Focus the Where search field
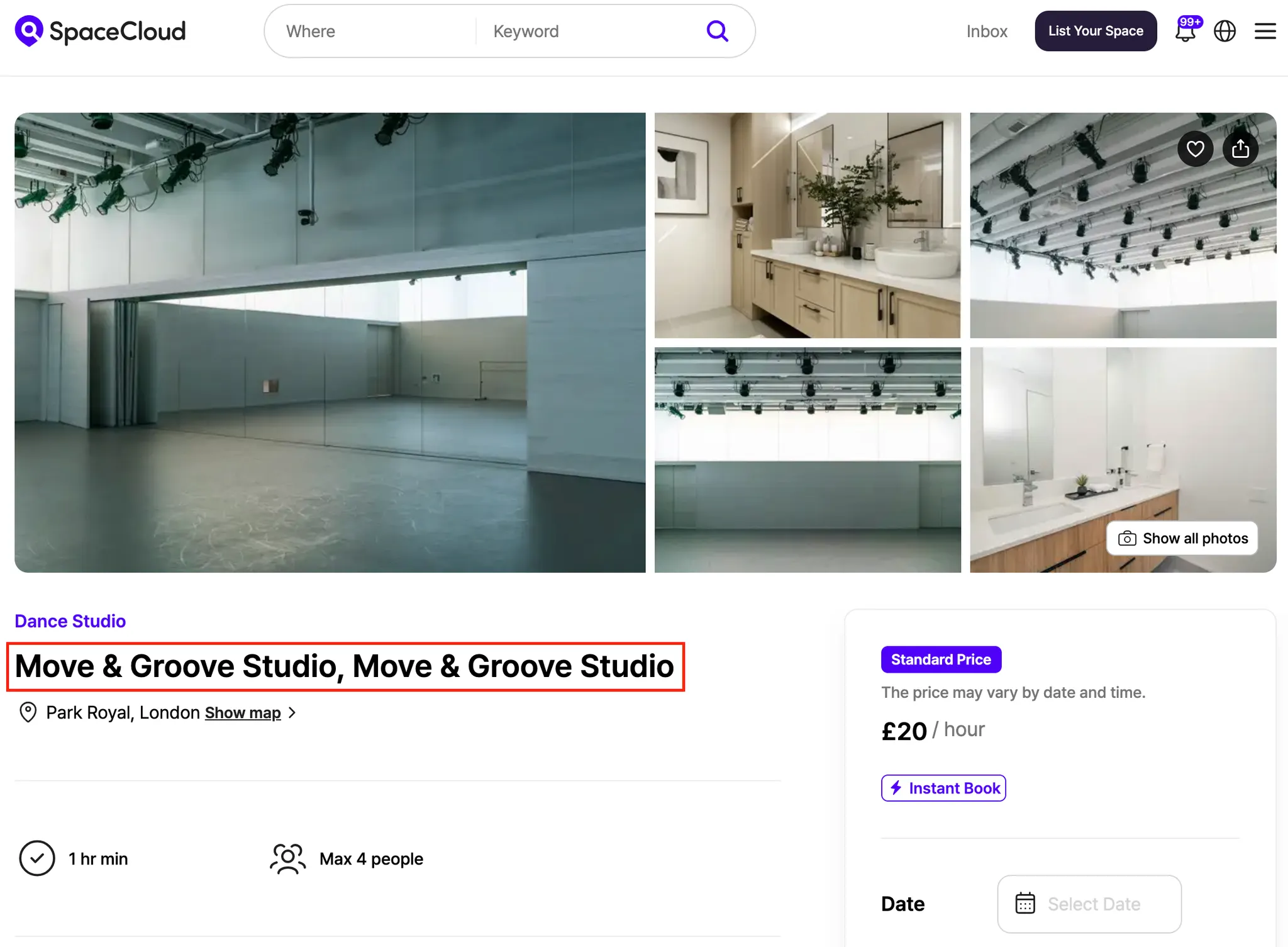The height and width of the screenshot is (947, 1288). point(371,31)
